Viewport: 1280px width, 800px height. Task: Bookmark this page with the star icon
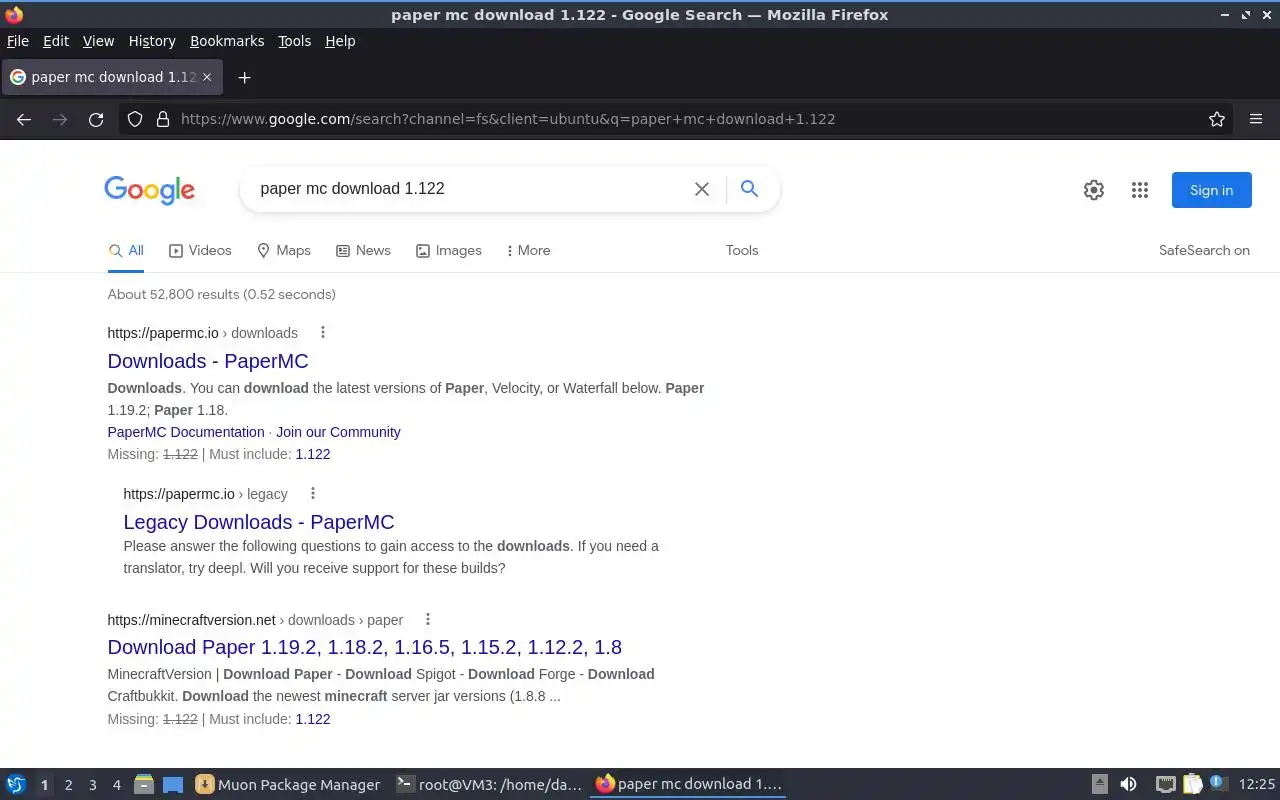[1217, 119]
